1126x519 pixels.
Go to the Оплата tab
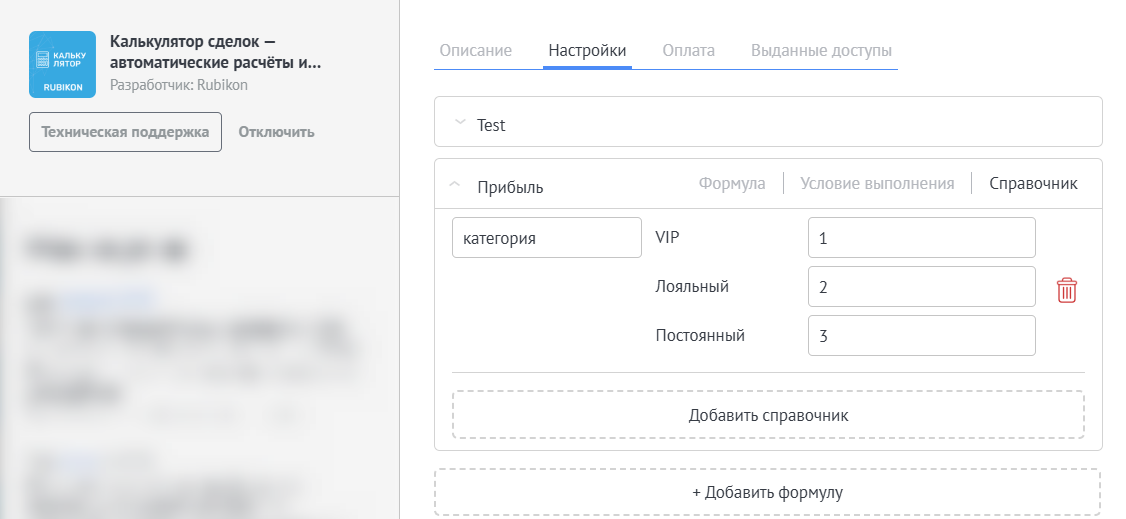689,51
